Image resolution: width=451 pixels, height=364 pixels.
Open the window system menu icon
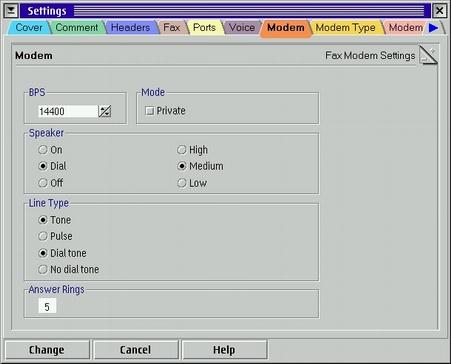coord(11,11)
